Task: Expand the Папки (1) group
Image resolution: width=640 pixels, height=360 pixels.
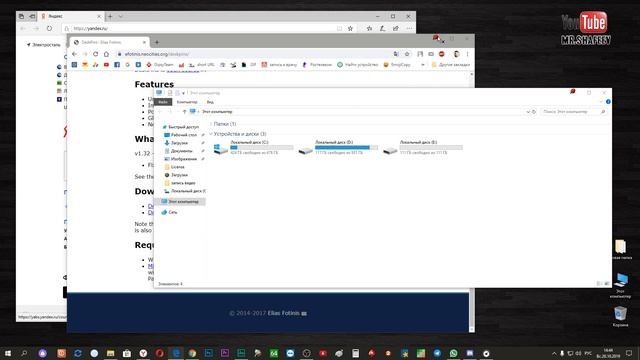Action: pos(211,124)
